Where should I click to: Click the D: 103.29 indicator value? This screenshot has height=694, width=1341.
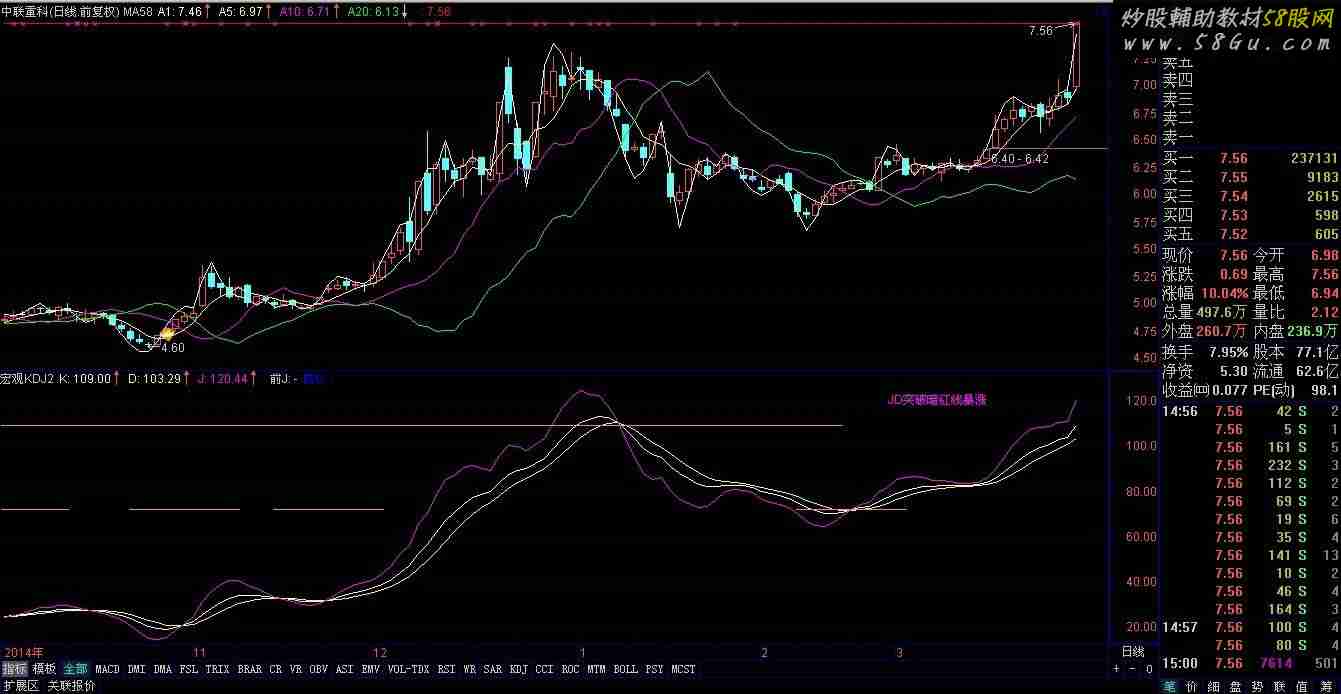155,379
